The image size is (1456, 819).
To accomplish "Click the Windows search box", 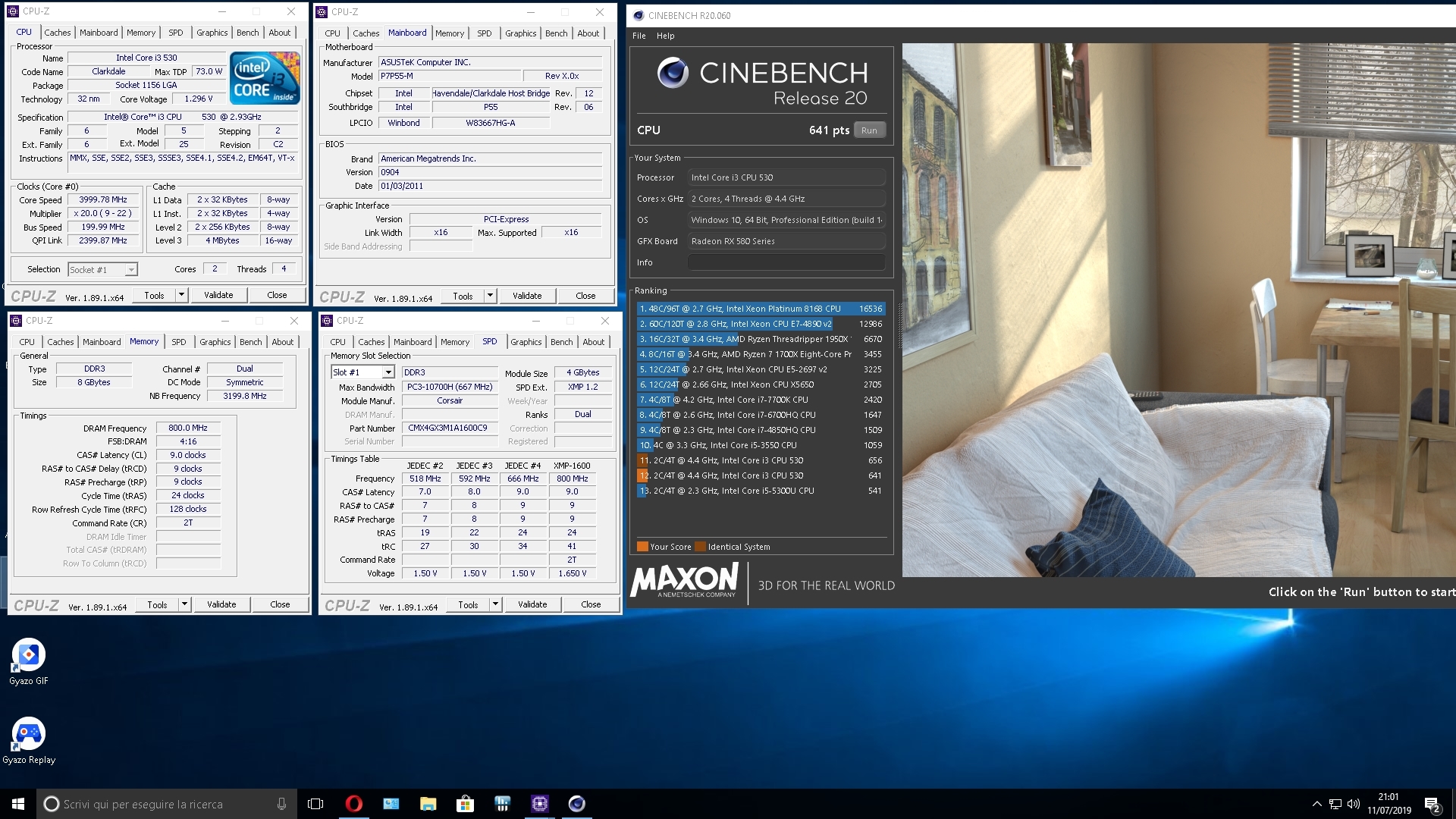I will click(167, 804).
